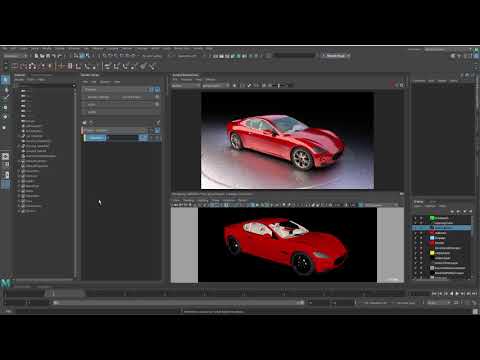The width and height of the screenshot is (480, 360).
Task: Toggle visibility of blue selected render layer
Action: (143, 138)
